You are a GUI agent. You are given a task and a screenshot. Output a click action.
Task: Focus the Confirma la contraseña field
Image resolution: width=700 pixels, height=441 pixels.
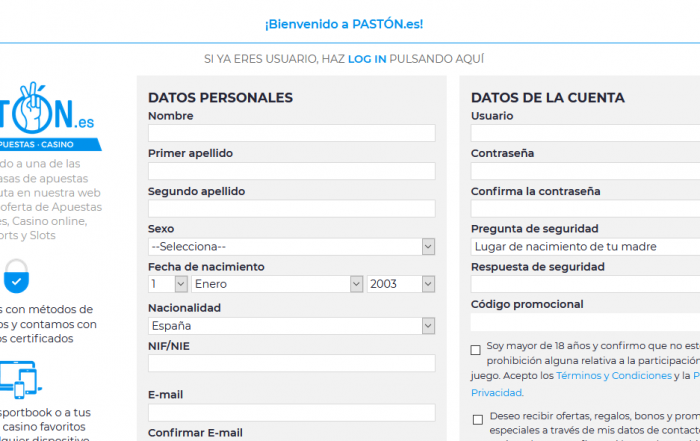(585, 208)
